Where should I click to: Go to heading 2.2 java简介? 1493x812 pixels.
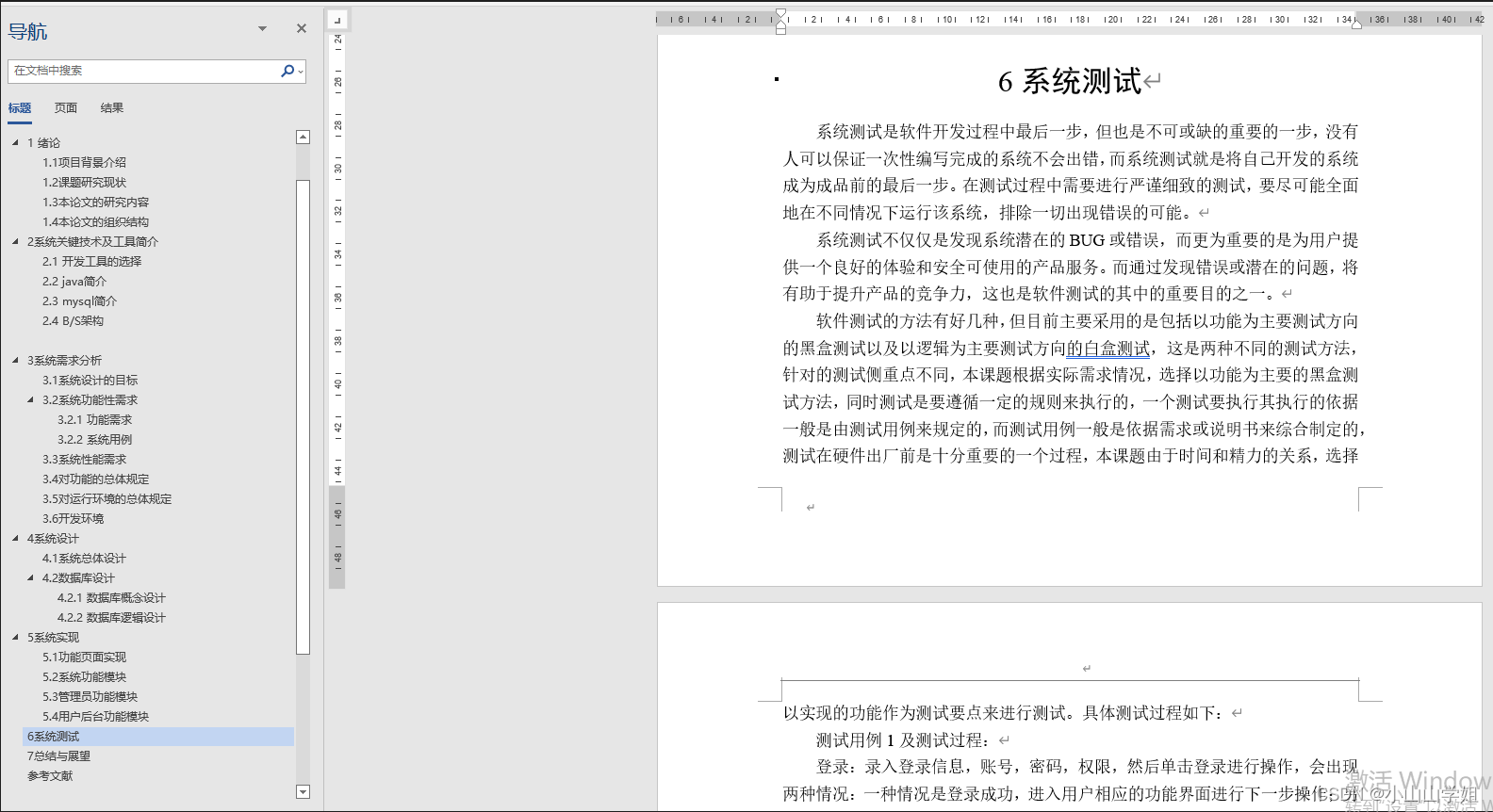click(x=74, y=282)
